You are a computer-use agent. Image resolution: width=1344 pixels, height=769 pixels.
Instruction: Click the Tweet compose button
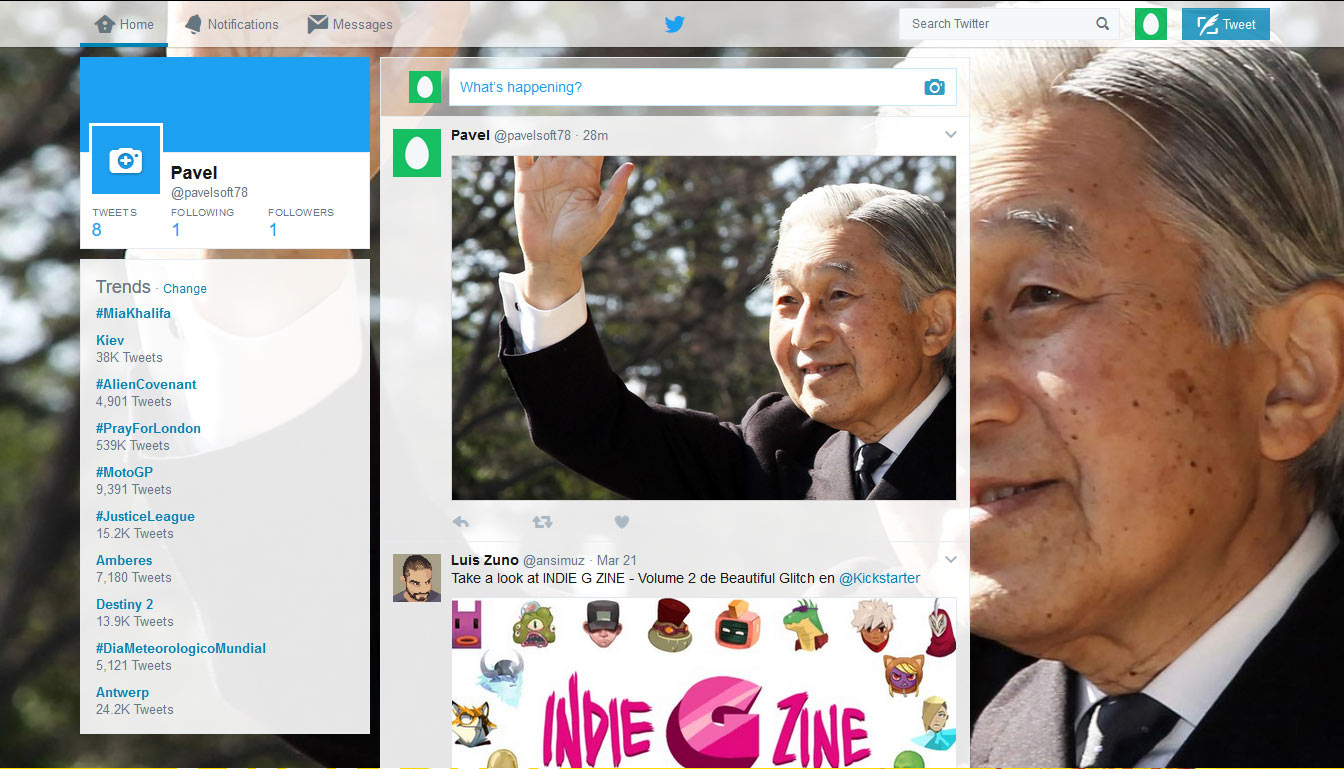(1226, 24)
